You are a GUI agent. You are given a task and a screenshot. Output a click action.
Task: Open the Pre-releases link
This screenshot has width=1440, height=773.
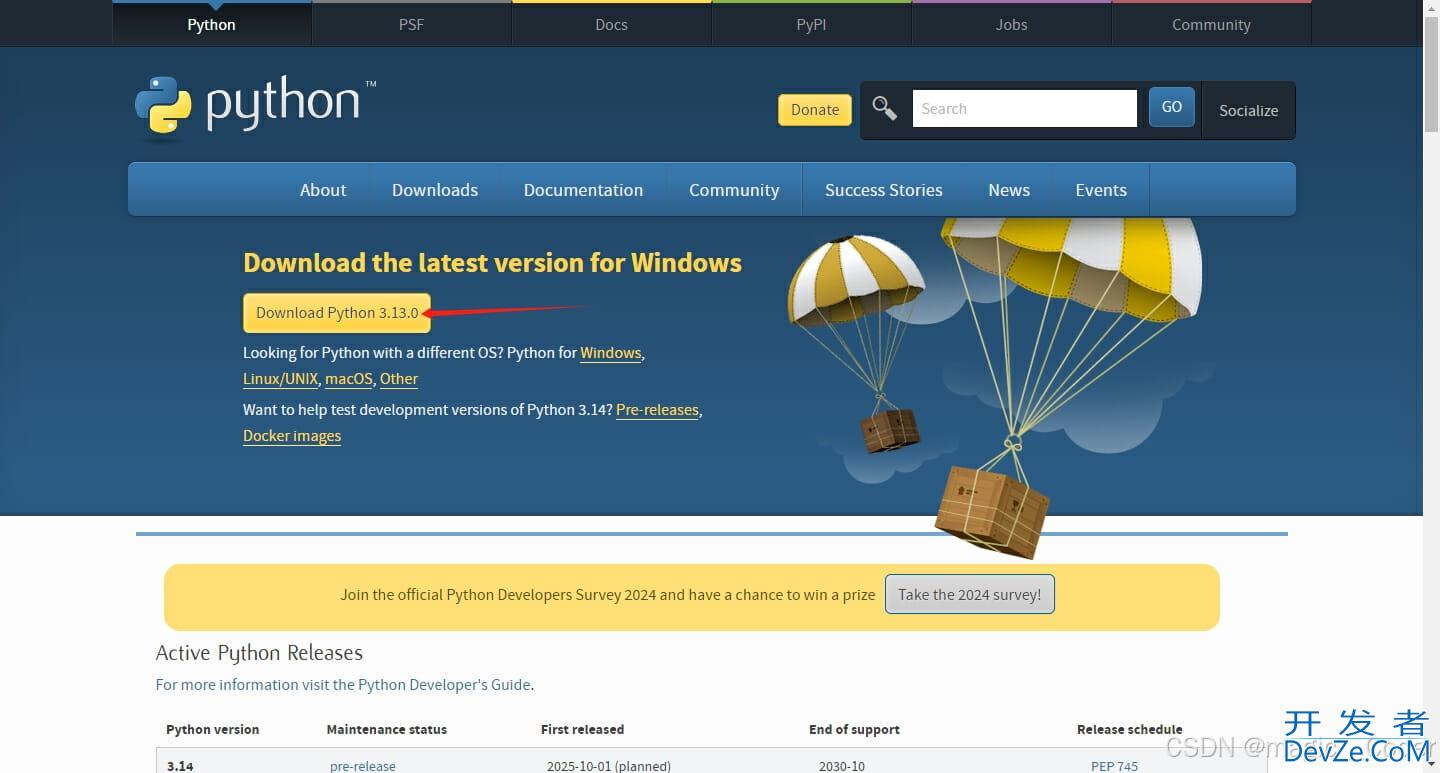tap(657, 410)
